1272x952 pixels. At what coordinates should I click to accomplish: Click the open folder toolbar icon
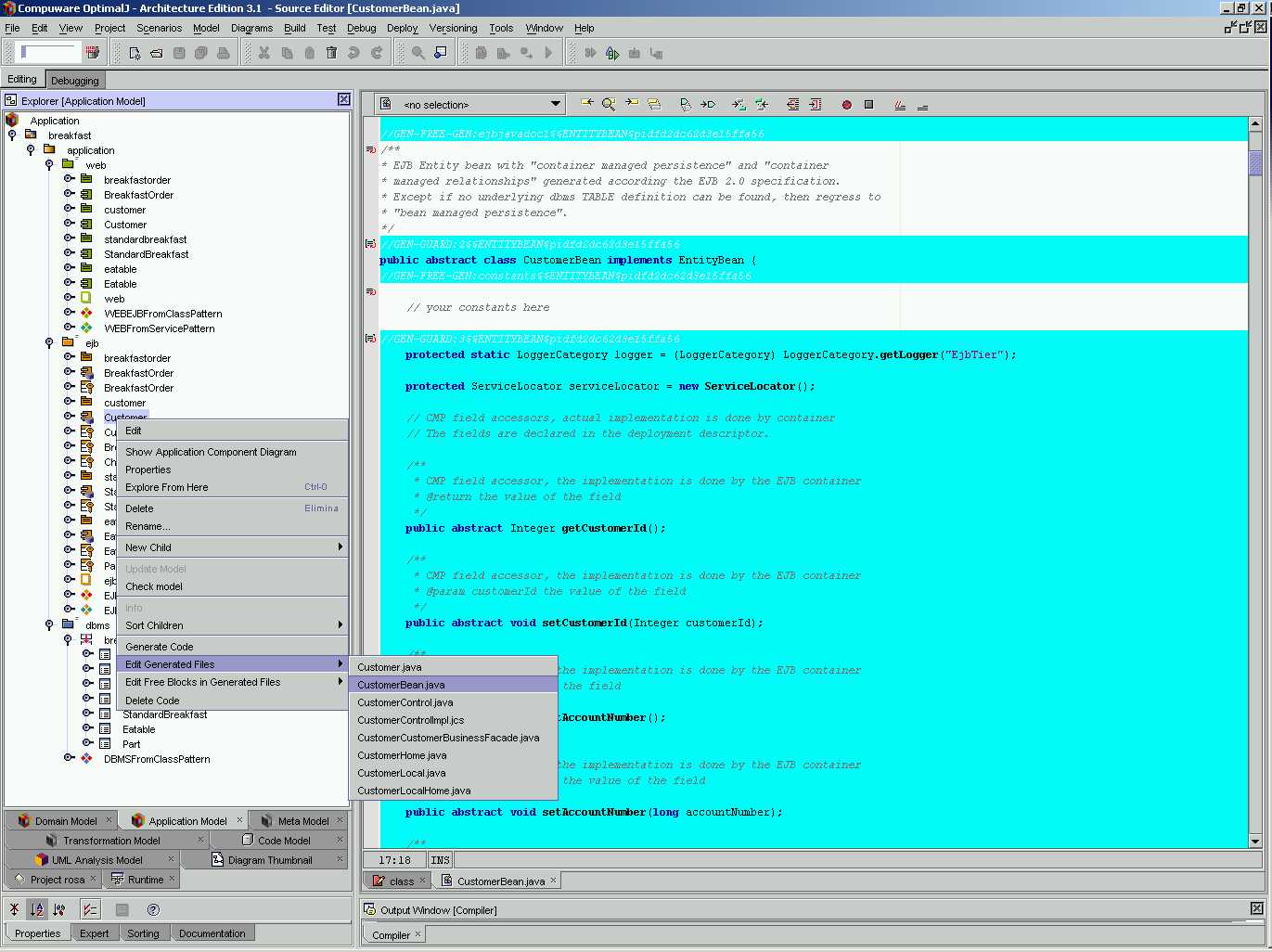tap(157, 53)
